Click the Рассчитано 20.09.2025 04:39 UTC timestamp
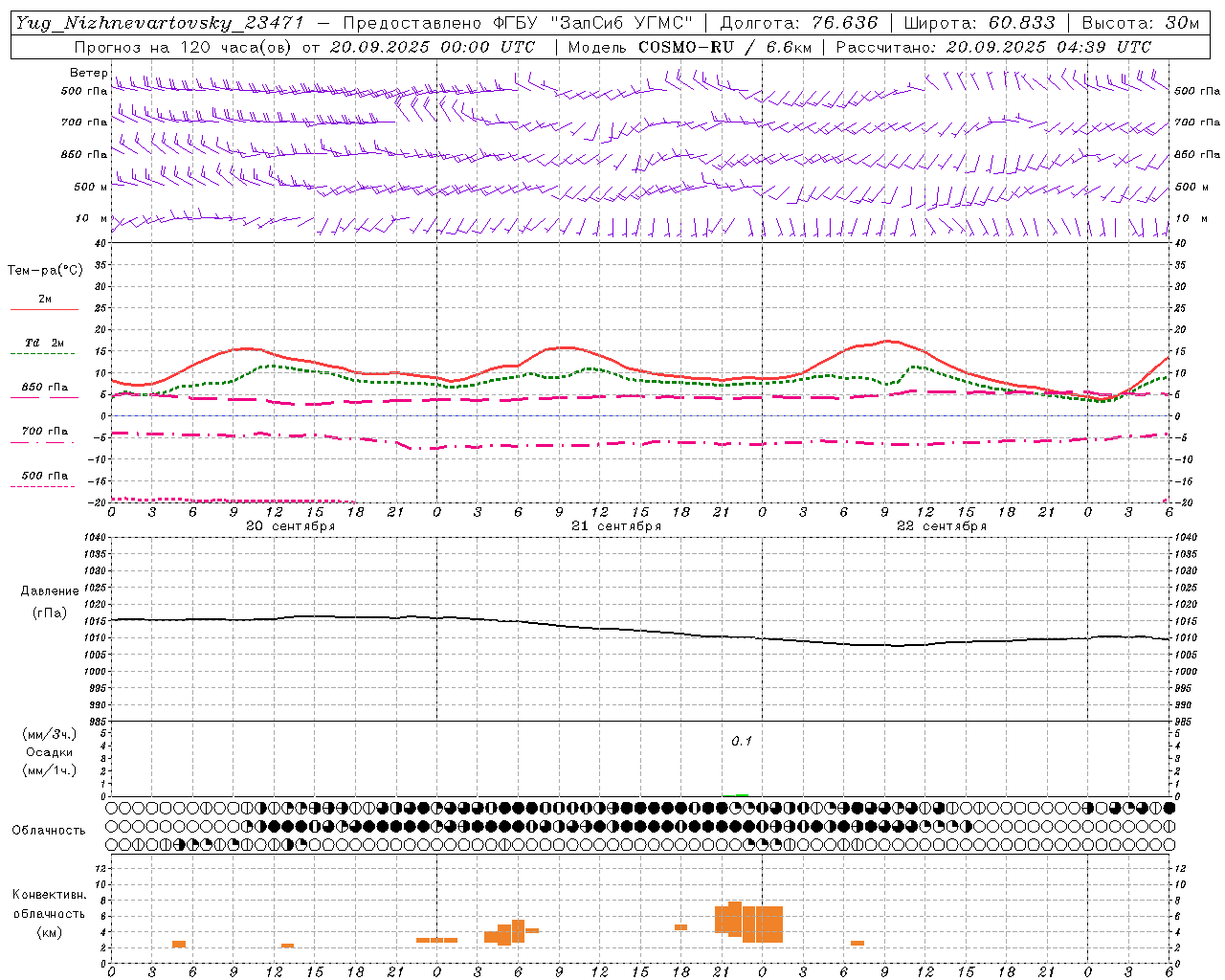This screenshot has width=1225, height=980. (994, 47)
